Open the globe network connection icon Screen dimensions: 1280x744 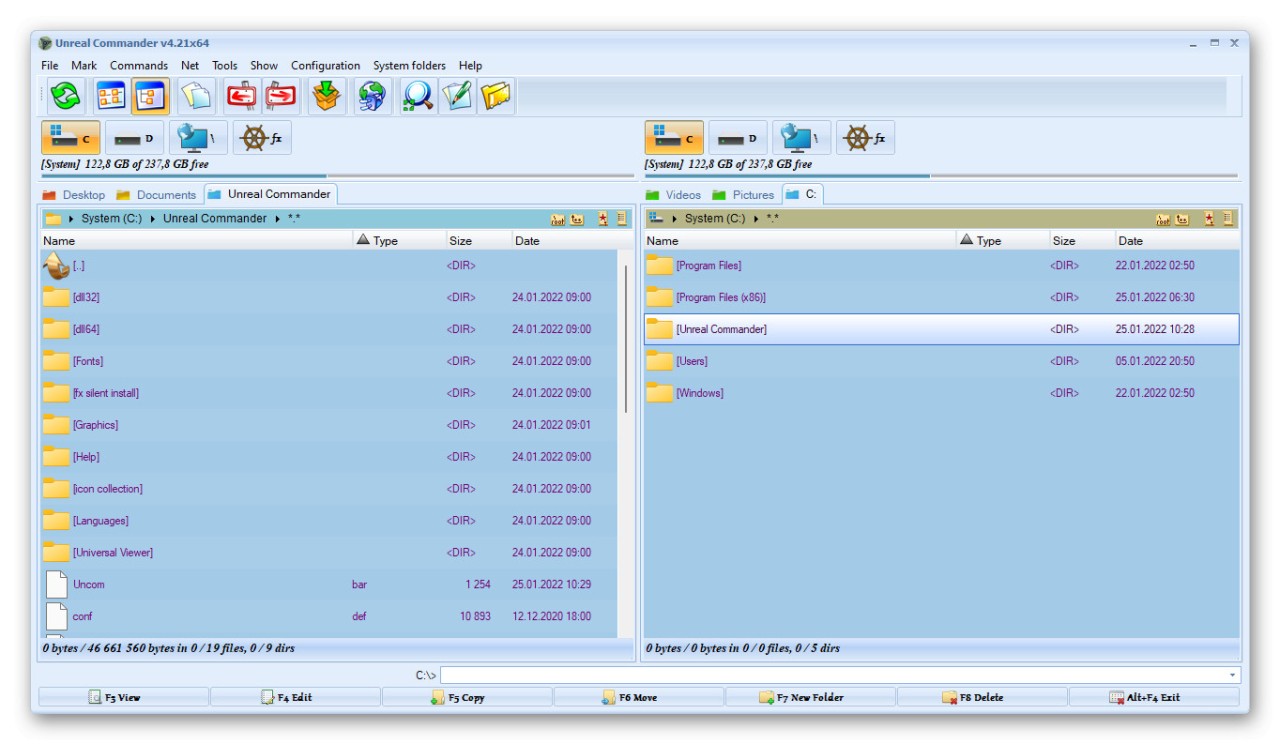(x=371, y=96)
